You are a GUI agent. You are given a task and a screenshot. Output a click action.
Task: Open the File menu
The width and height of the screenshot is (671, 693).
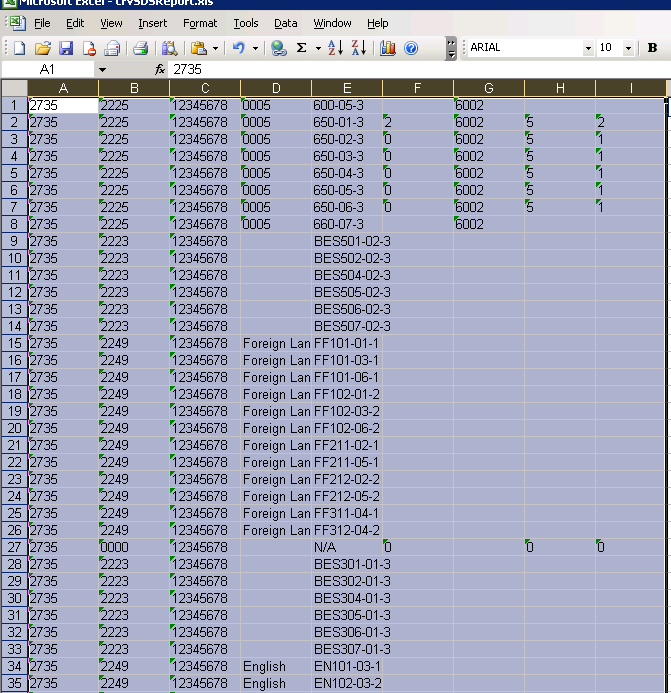click(42, 23)
